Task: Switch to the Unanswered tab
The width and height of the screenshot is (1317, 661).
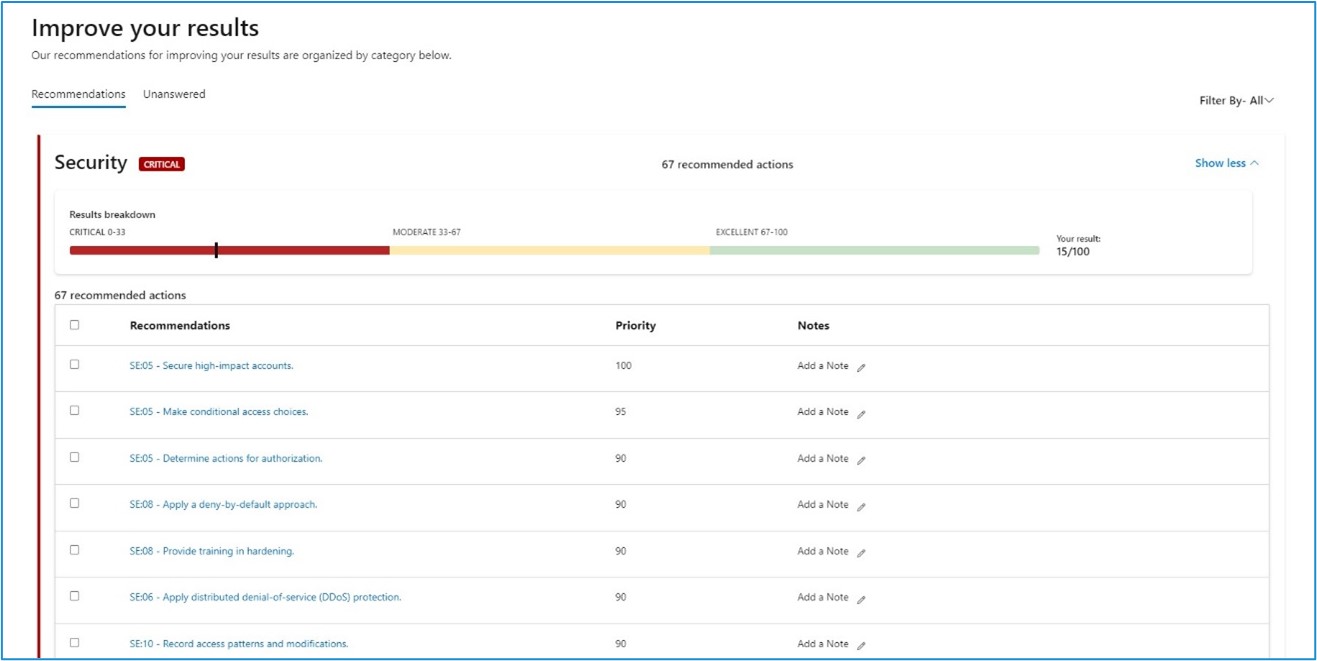Action: pos(174,92)
